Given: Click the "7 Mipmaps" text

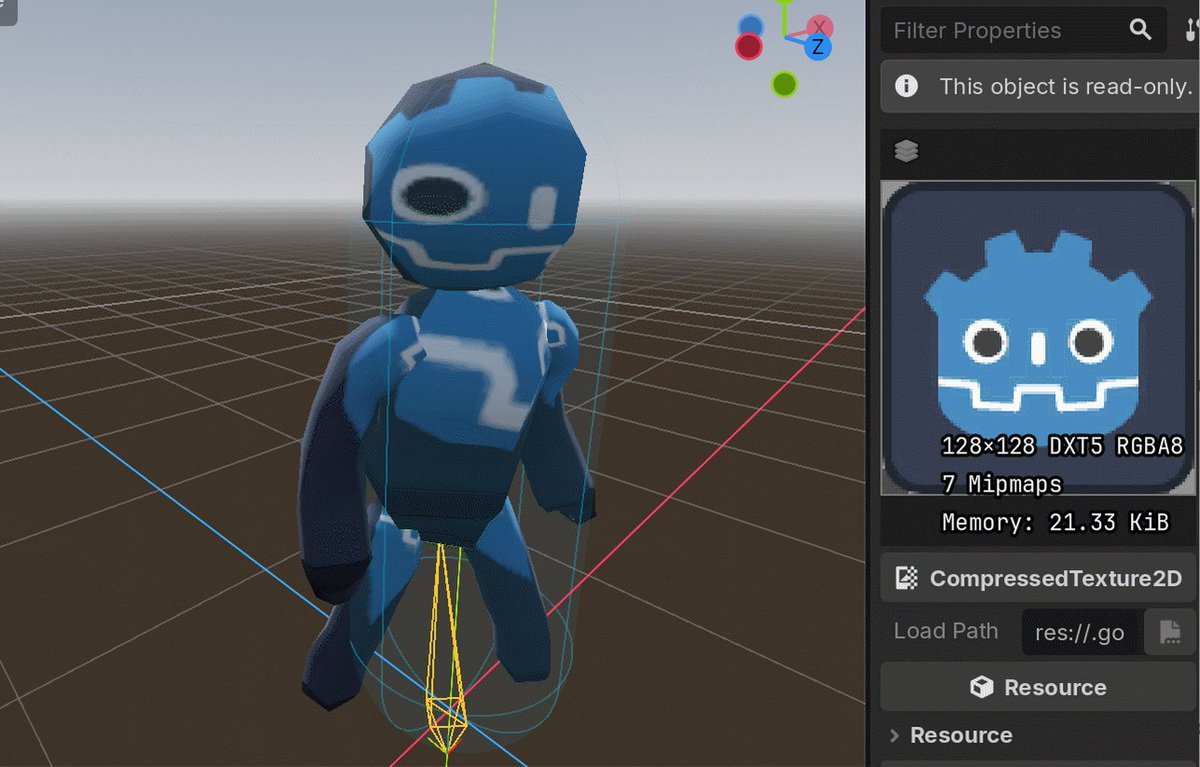Looking at the screenshot, I should click(1002, 484).
